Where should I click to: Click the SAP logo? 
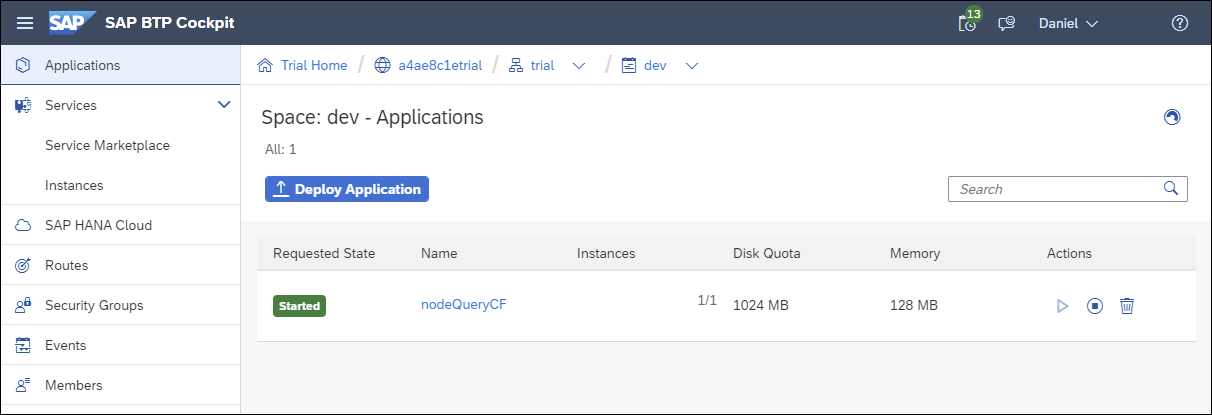pos(72,22)
